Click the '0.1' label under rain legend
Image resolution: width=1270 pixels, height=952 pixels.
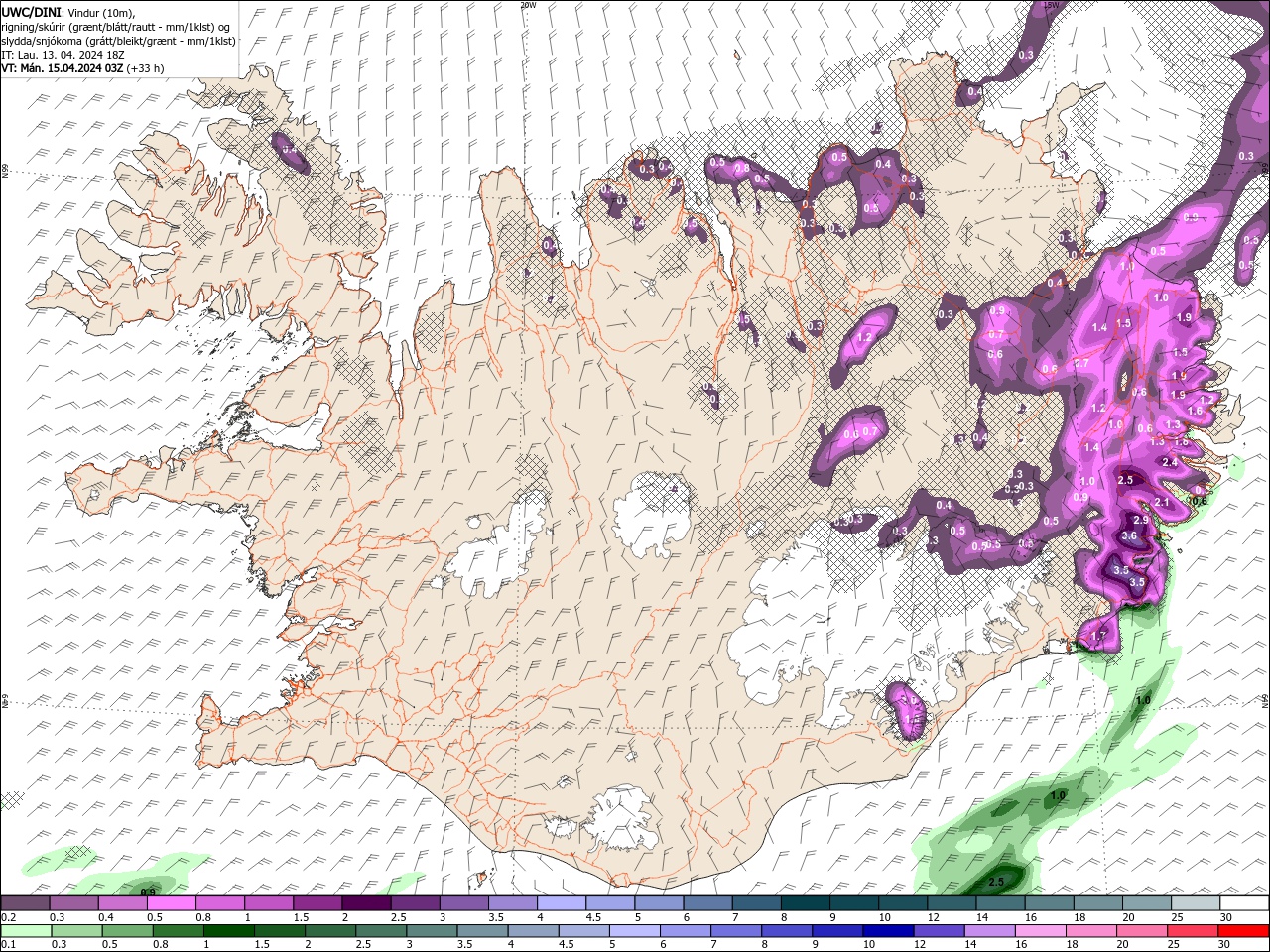pos(7,945)
